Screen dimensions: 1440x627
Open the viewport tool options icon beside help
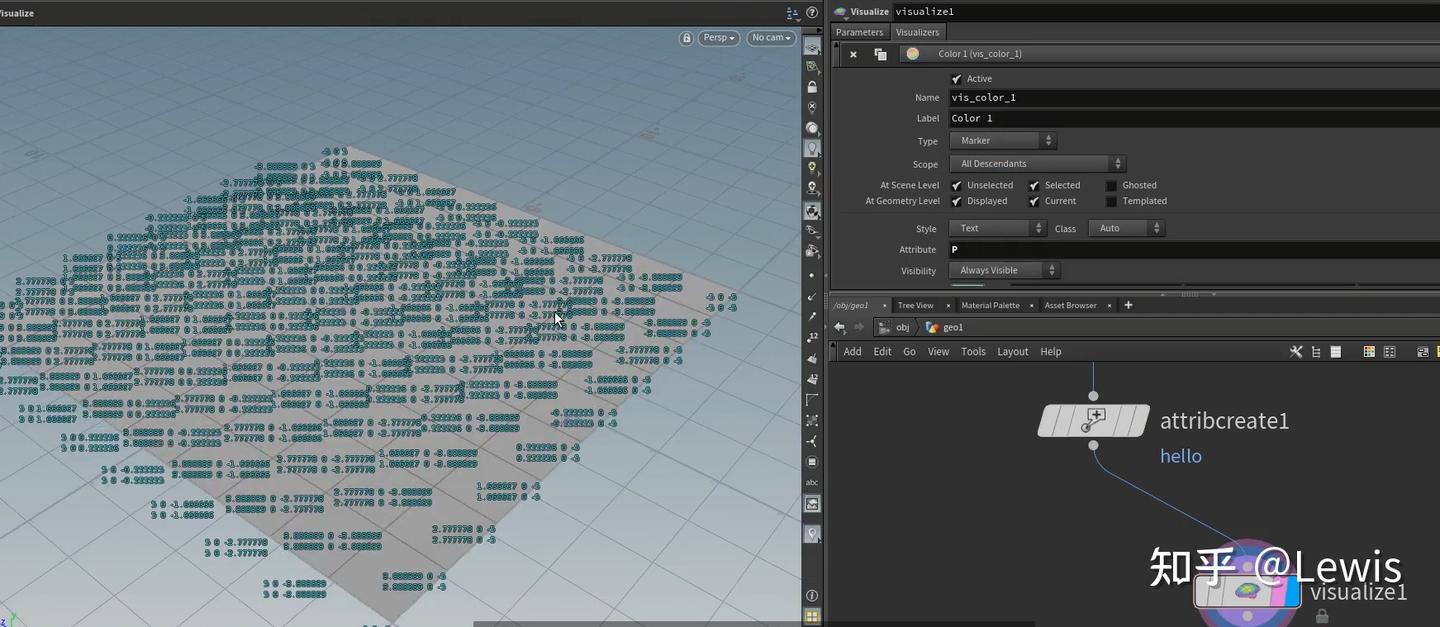pyautogui.click(x=793, y=13)
